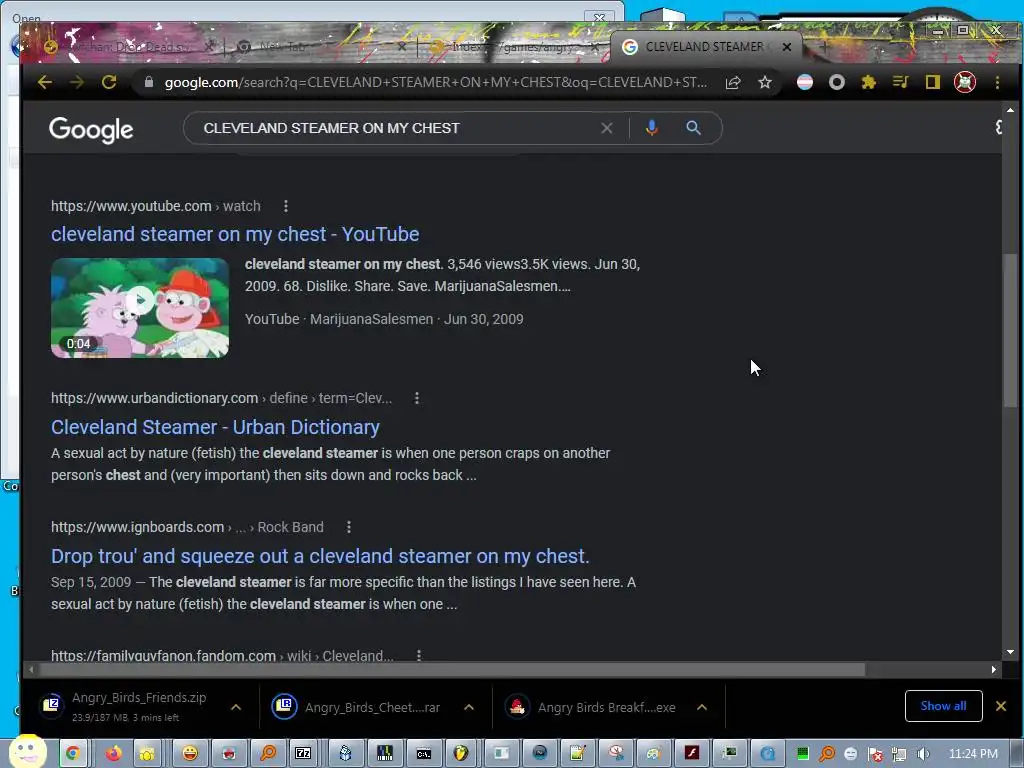Image resolution: width=1024 pixels, height=768 pixels.
Task: Switch to the Index of games/angry tab
Action: click(x=513, y=47)
